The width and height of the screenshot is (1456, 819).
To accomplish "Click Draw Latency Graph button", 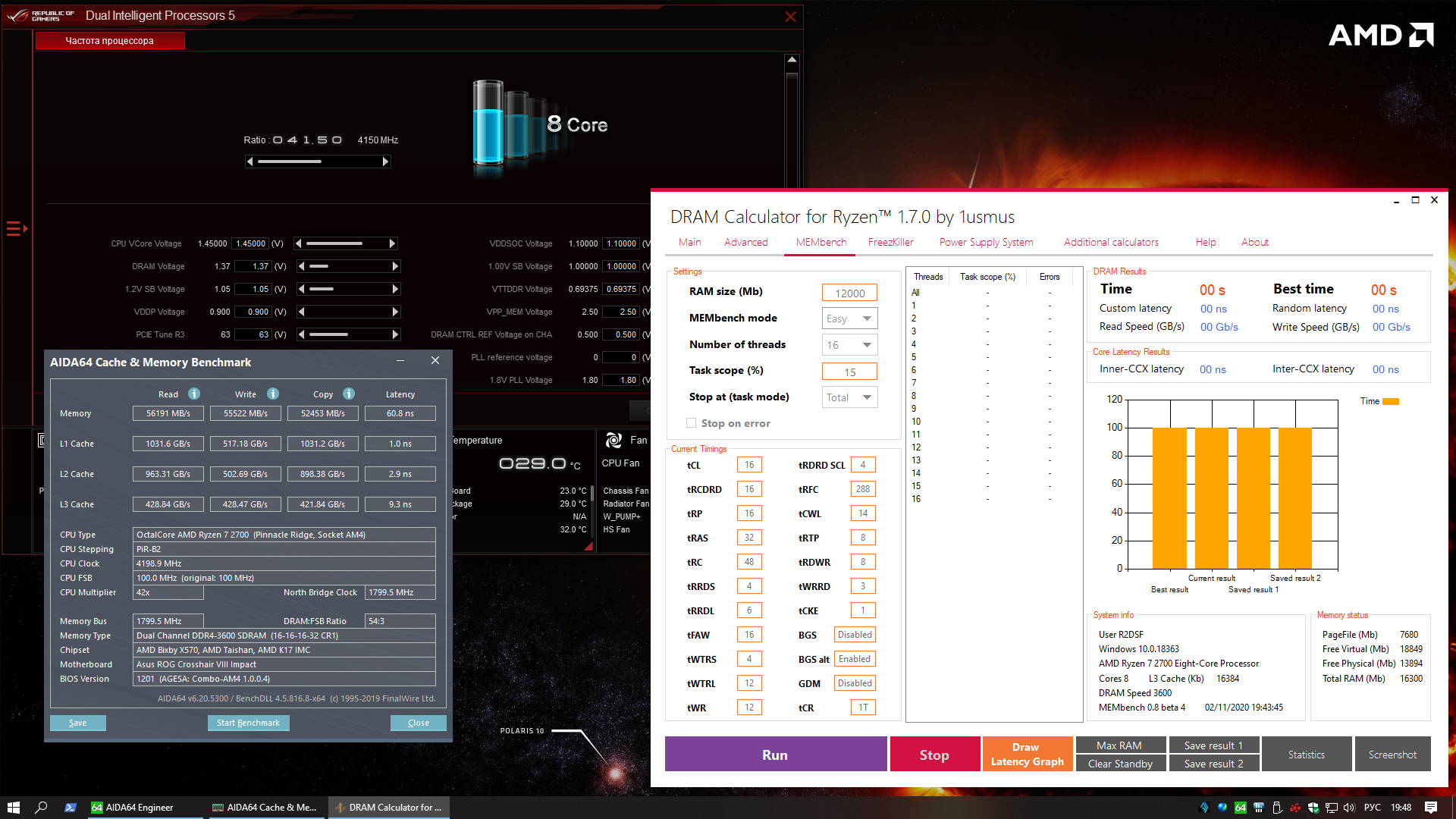I will 1027,754.
